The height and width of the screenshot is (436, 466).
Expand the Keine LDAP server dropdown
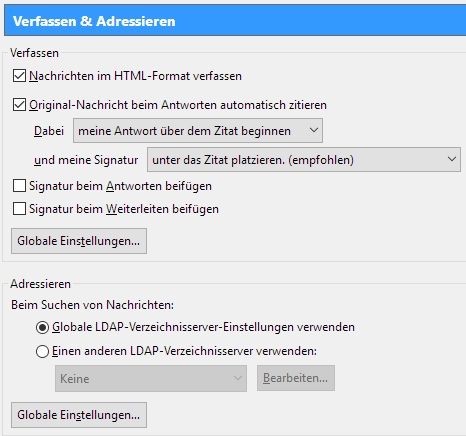[x=151, y=378]
